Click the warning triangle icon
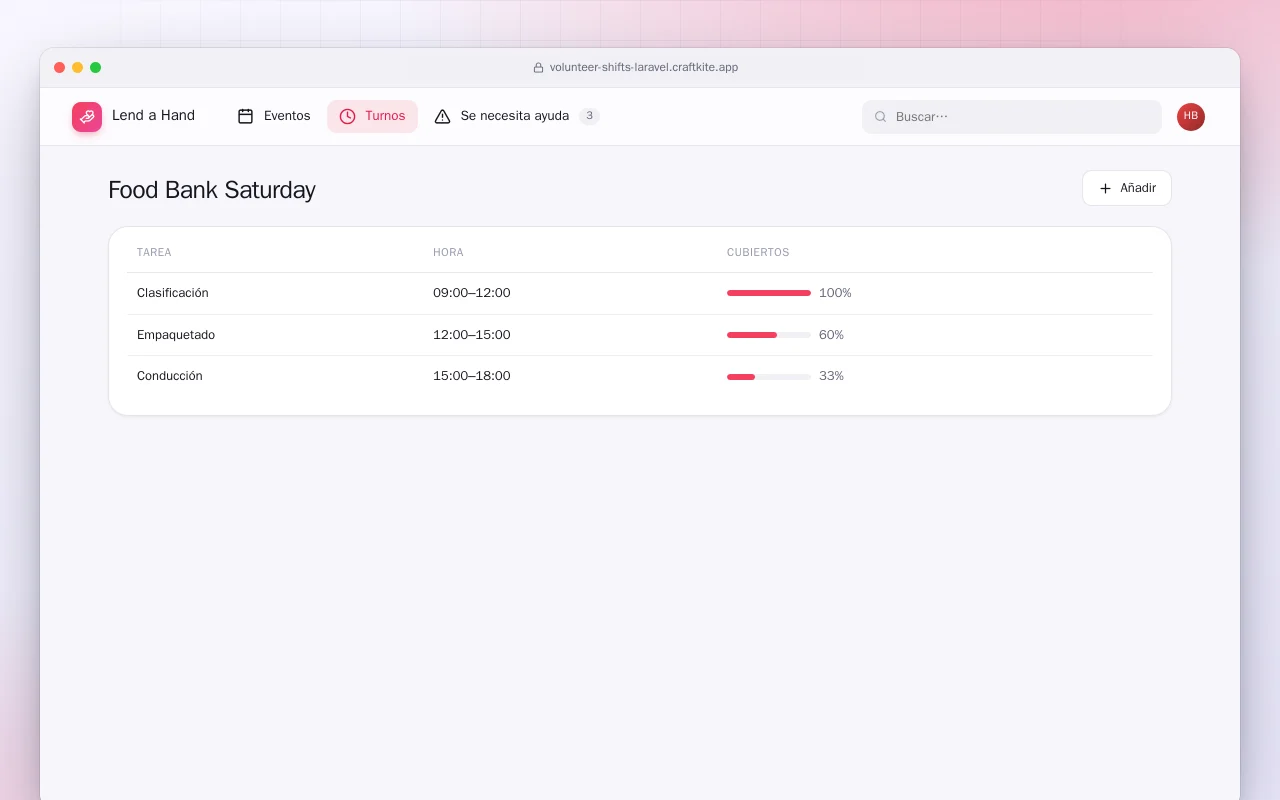The height and width of the screenshot is (800, 1280). coord(443,116)
